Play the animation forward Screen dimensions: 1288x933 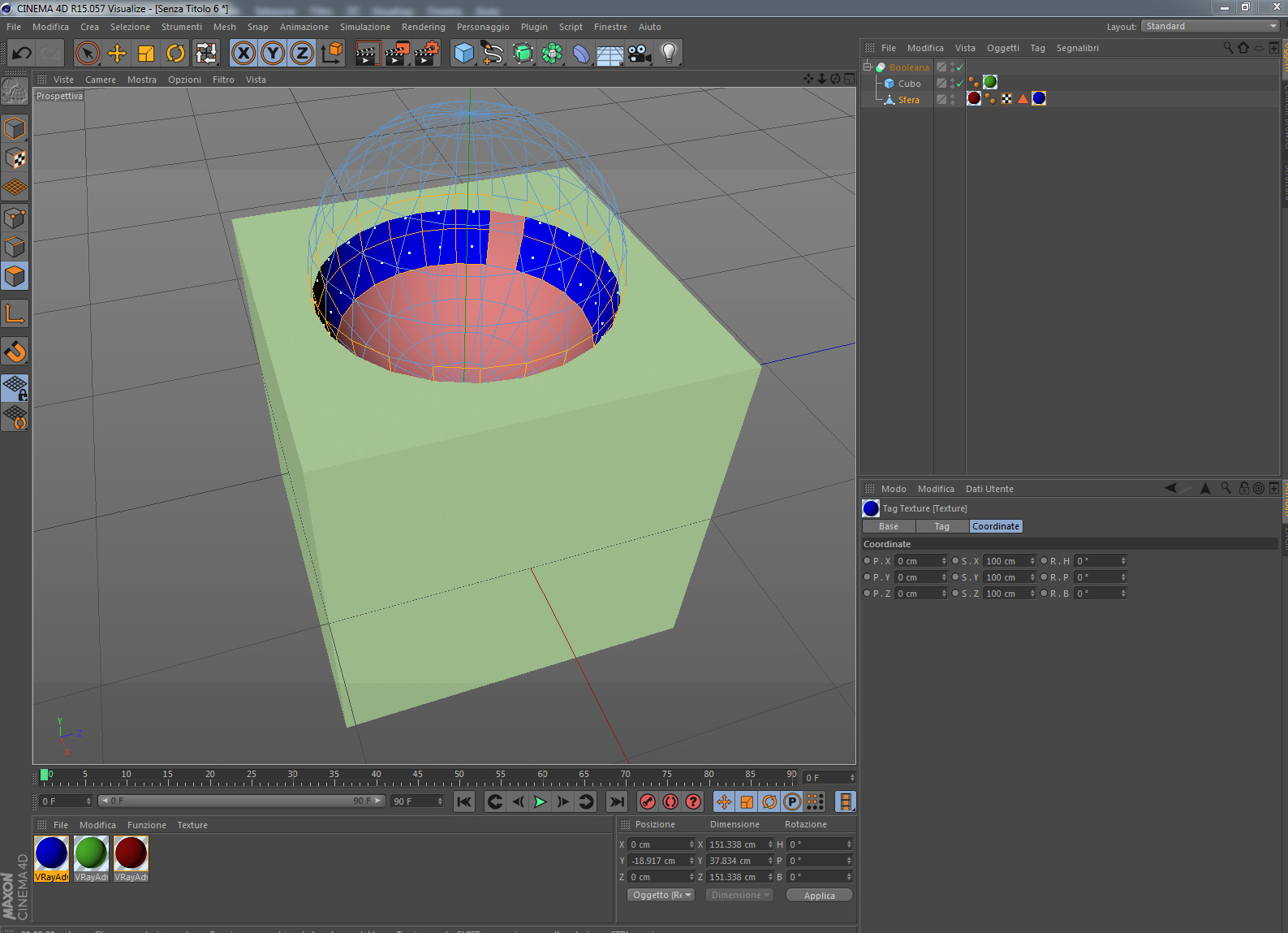[540, 801]
